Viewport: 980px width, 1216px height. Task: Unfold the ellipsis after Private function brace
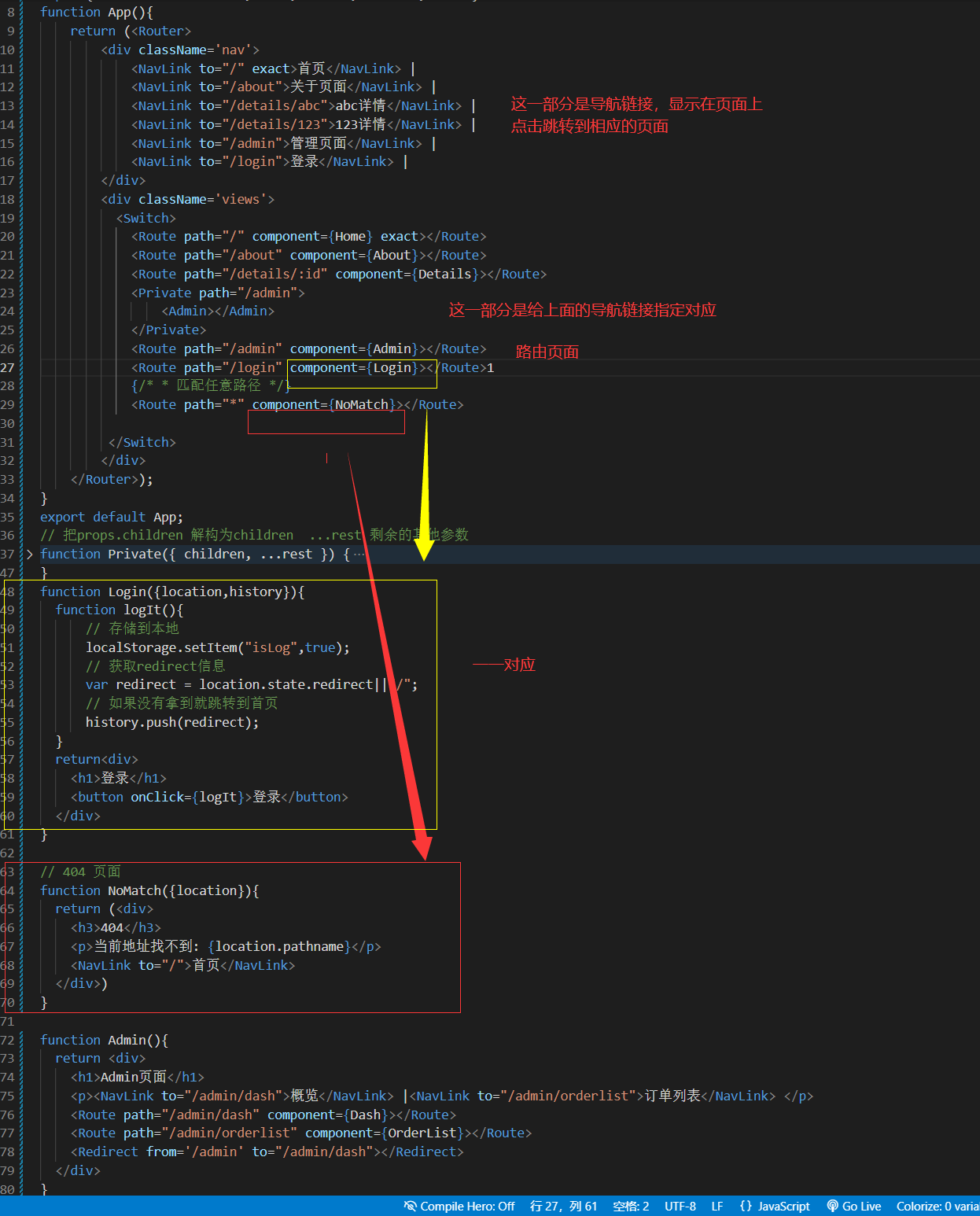pos(359,555)
